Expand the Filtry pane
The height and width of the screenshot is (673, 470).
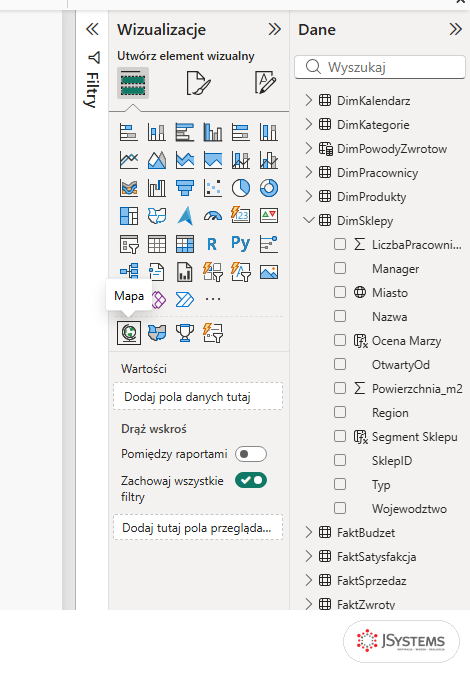click(x=92, y=30)
